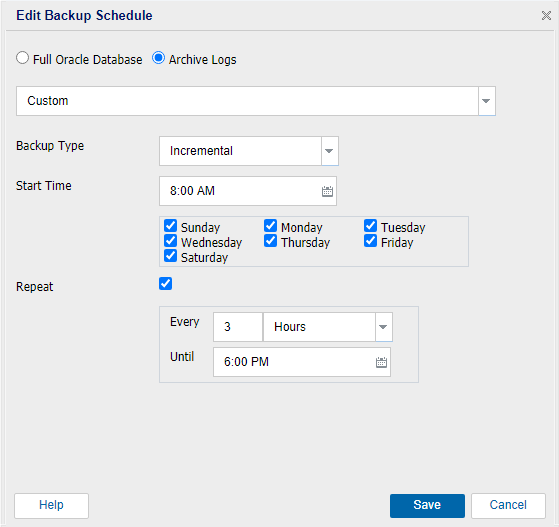Click the Save button
Image resolution: width=559 pixels, height=527 pixels.
coord(427,506)
